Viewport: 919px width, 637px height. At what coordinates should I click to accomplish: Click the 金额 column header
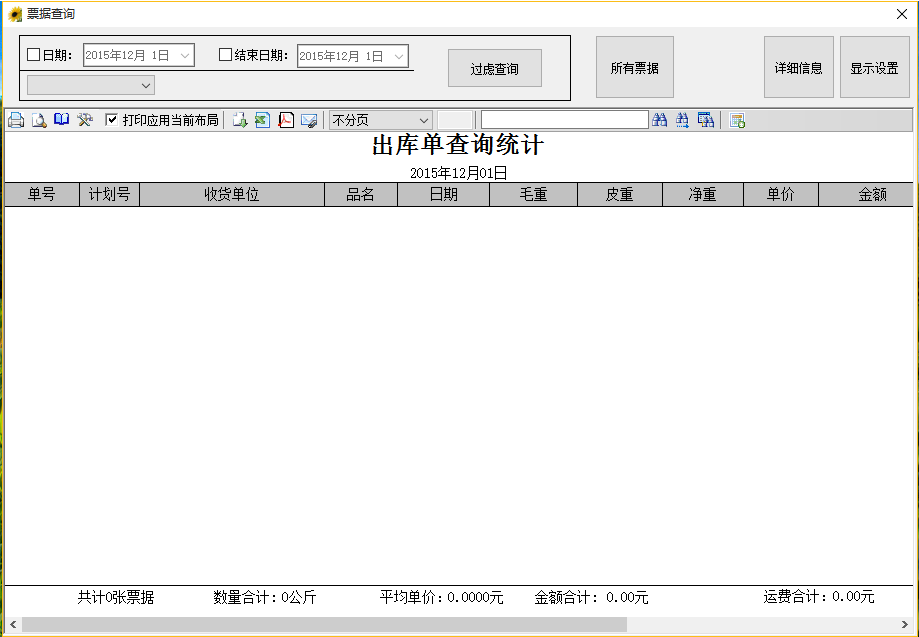pyautogui.click(x=866, y=195)
